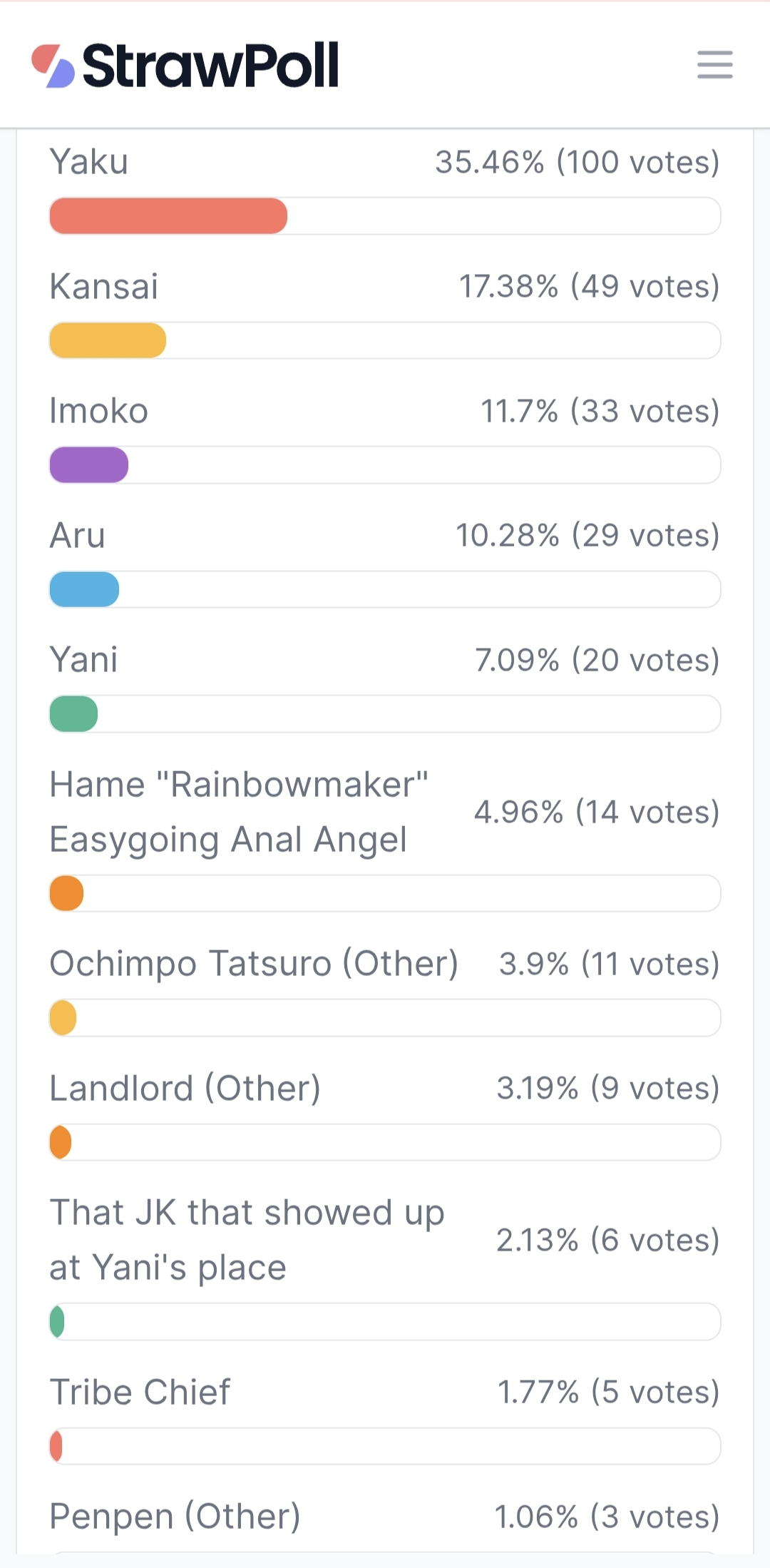The height and width of the screenshot is (1568, 770).
Task: Select the Yaku option label
Action: [89, 162]
